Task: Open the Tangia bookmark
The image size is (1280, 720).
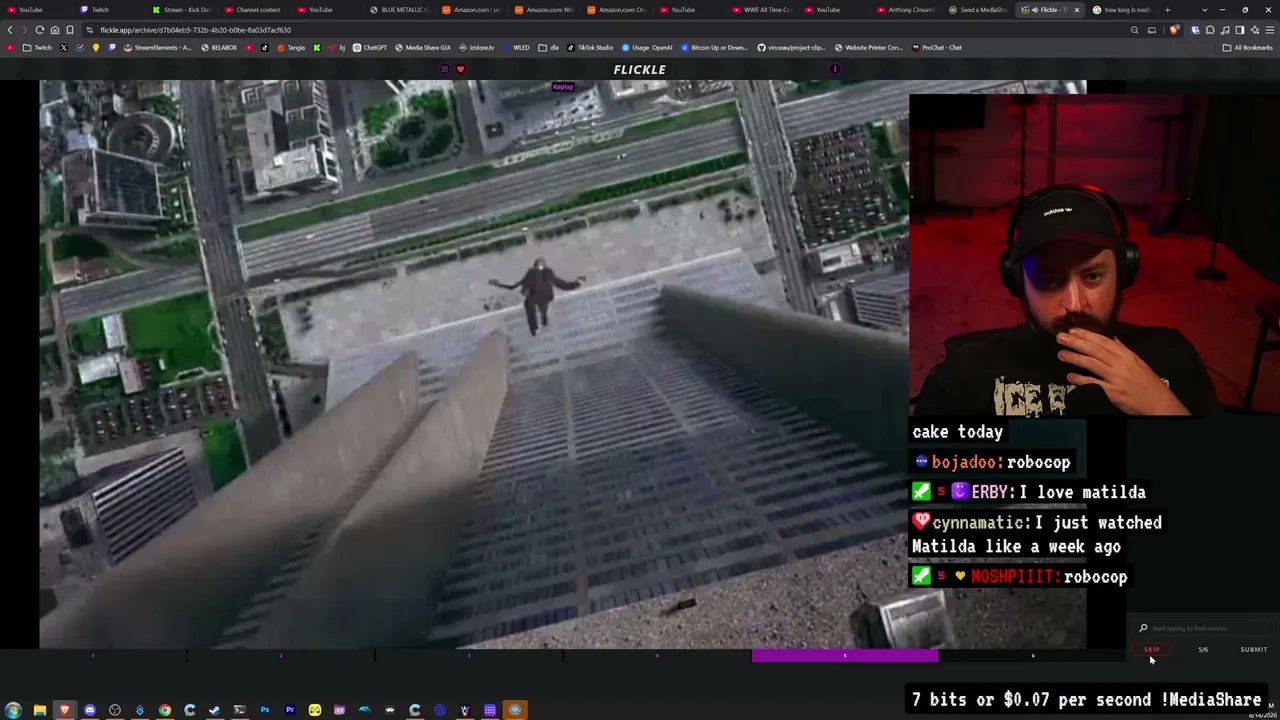Action: [x=291, y=47]
